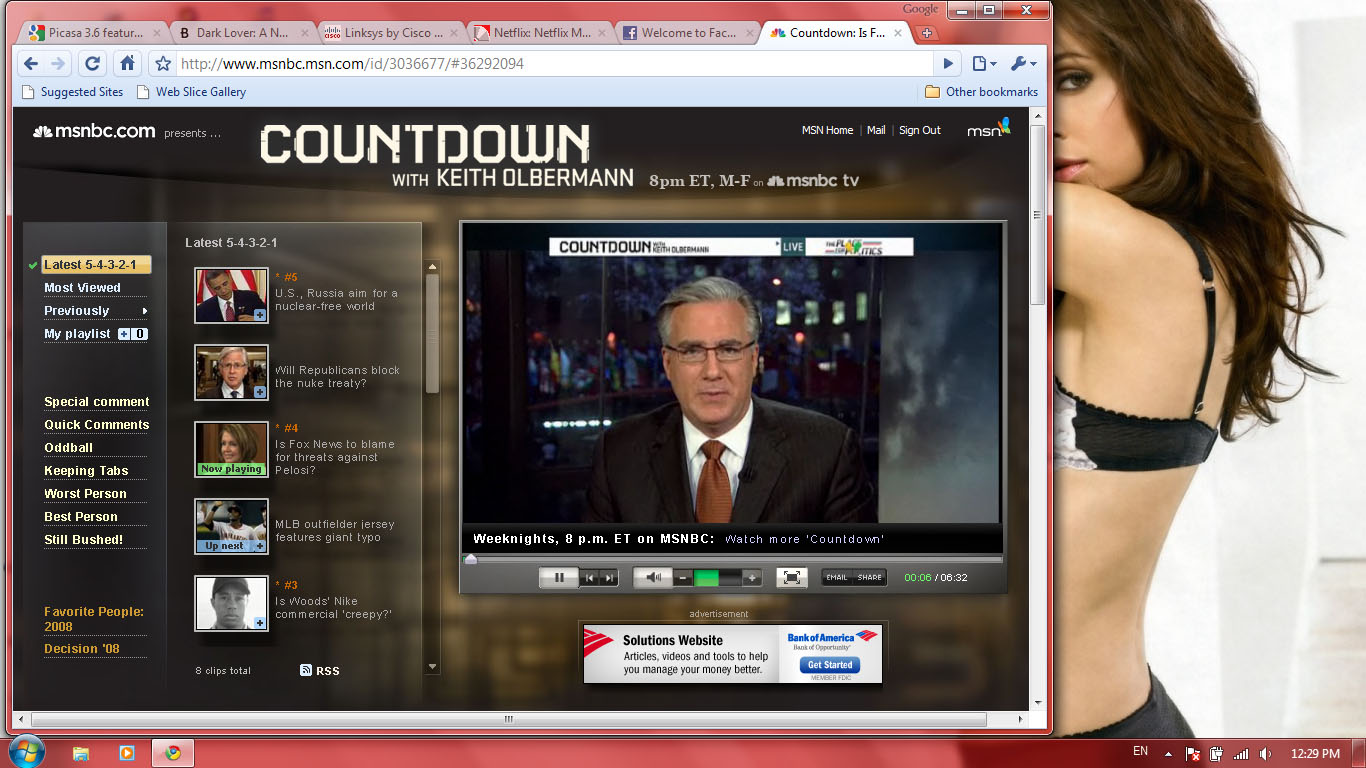
Task: Decrease volume with the minus button
Action: coord(683,577)
